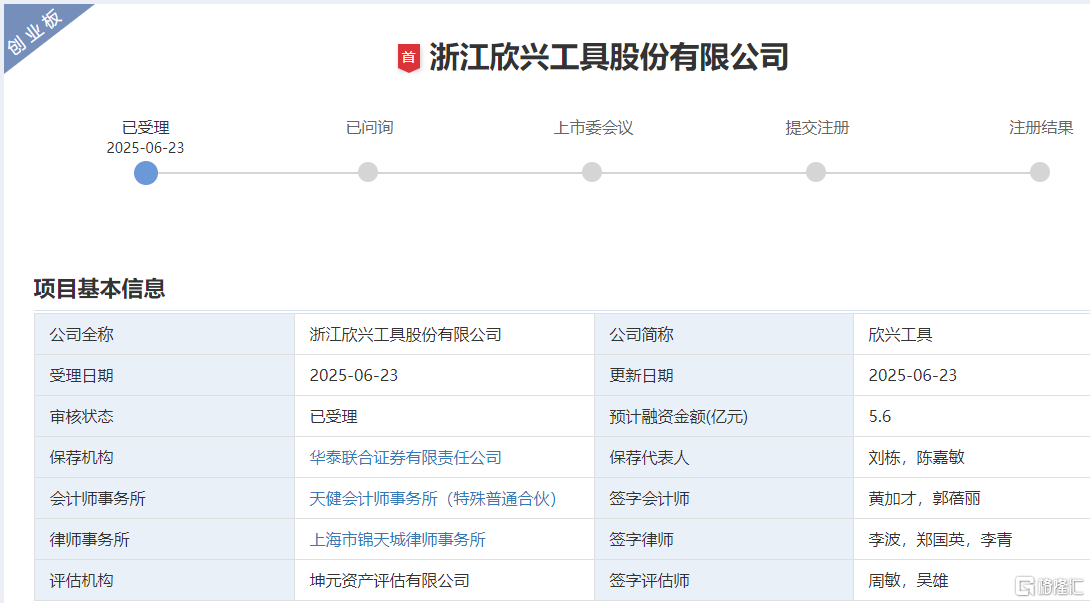Click the 注册结果 stage label

tap(1041, 128)
